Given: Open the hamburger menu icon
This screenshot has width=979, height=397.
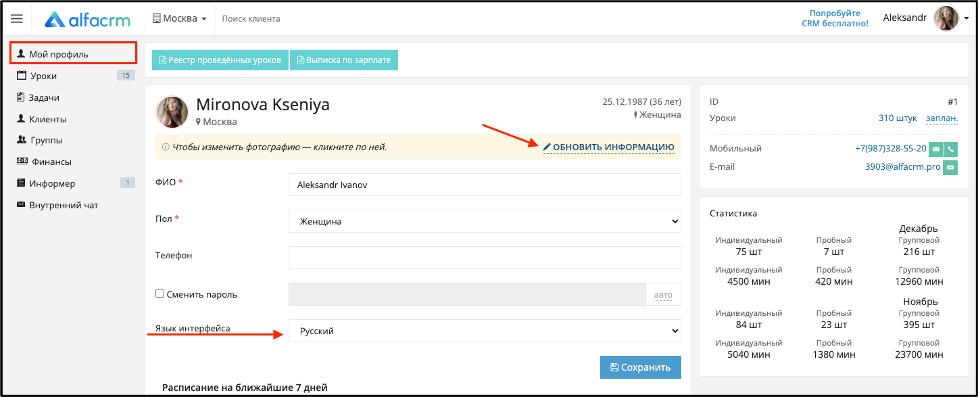Looking at the screenshot, I should [17, 19].
